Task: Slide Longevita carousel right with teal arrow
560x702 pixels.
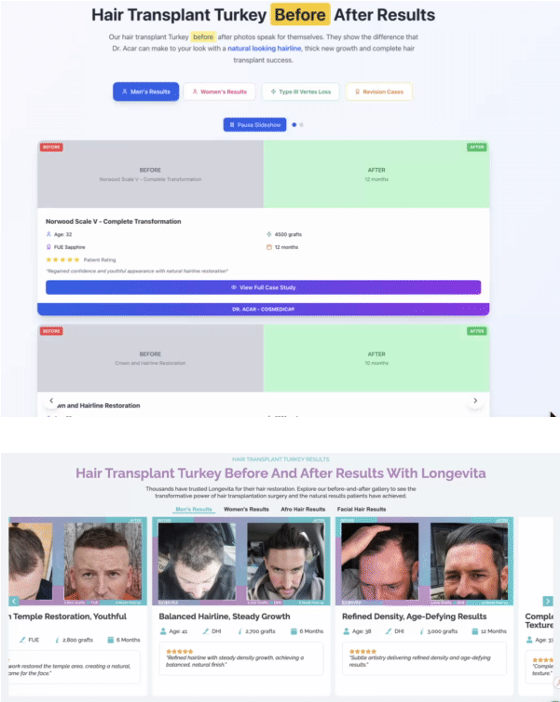Action: tap(547, 601)
